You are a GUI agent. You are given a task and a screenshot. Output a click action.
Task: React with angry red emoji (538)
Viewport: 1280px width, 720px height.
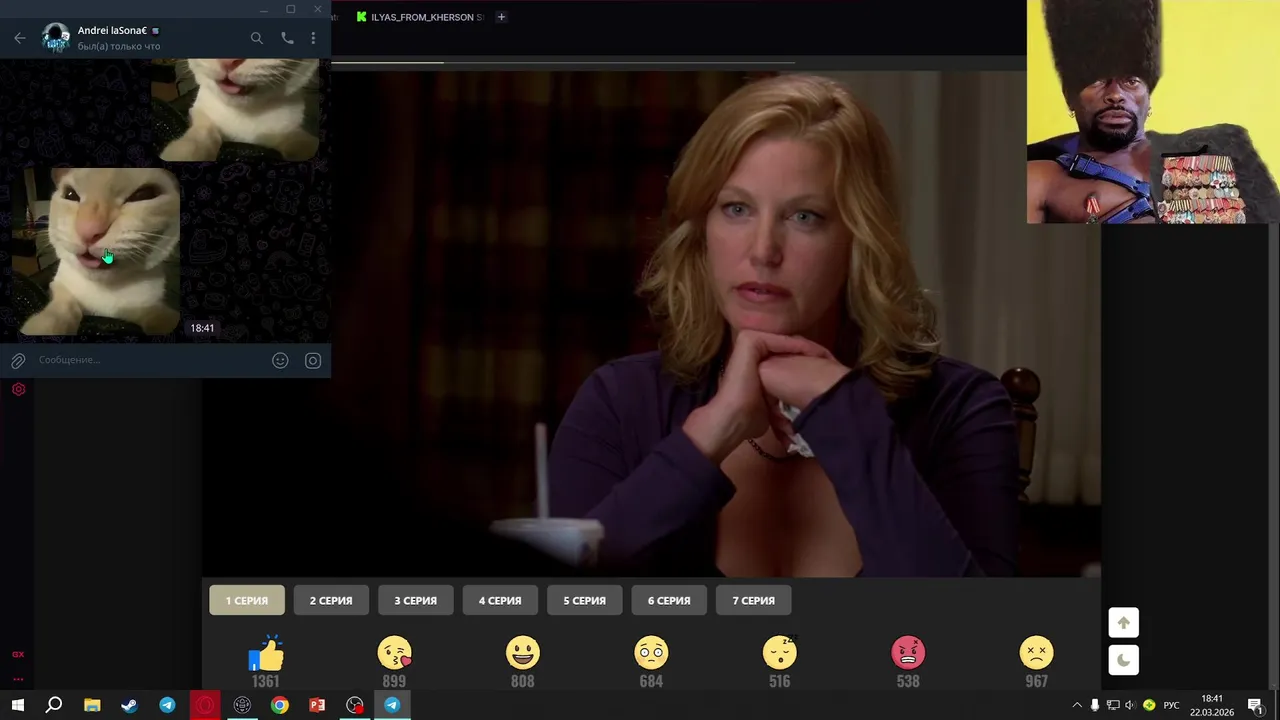pyautogui.click(x=908, y=654)
